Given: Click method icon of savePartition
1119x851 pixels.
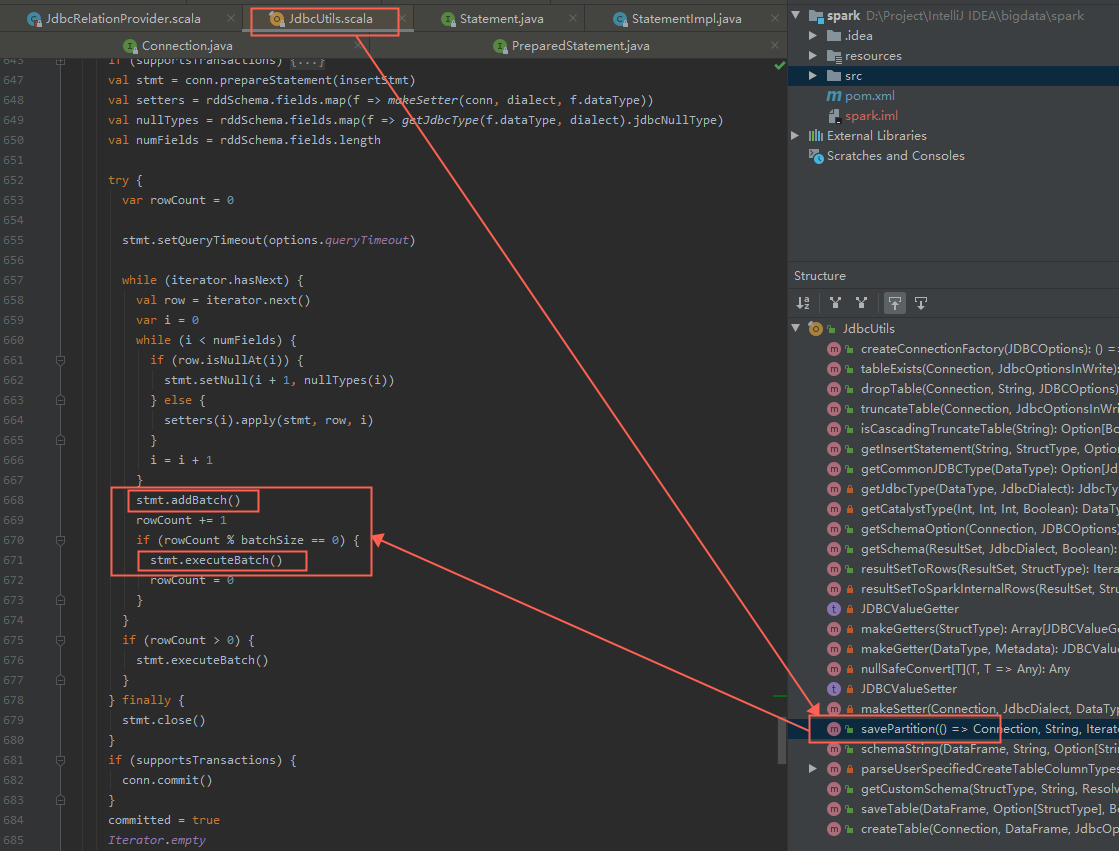Looking at the screenshot, I should [x=834, y=729].
